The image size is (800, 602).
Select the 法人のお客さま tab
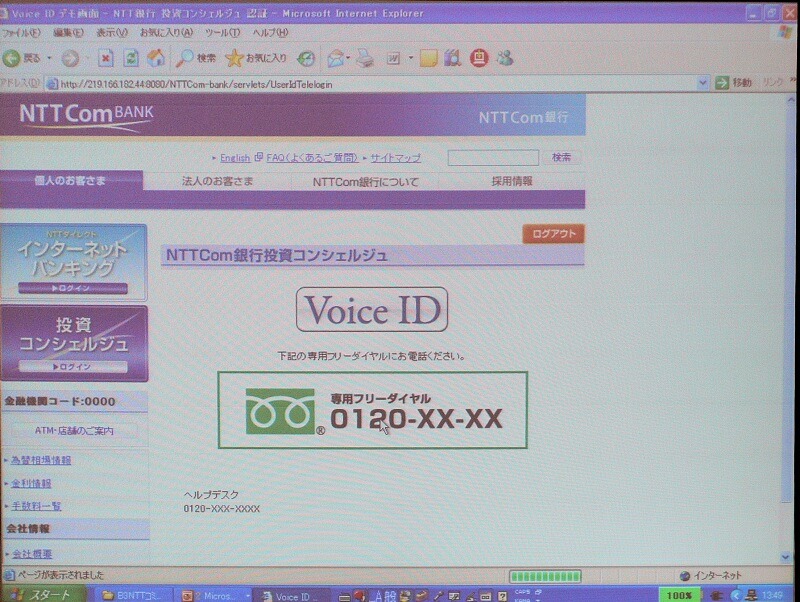(x=217, y=181)
